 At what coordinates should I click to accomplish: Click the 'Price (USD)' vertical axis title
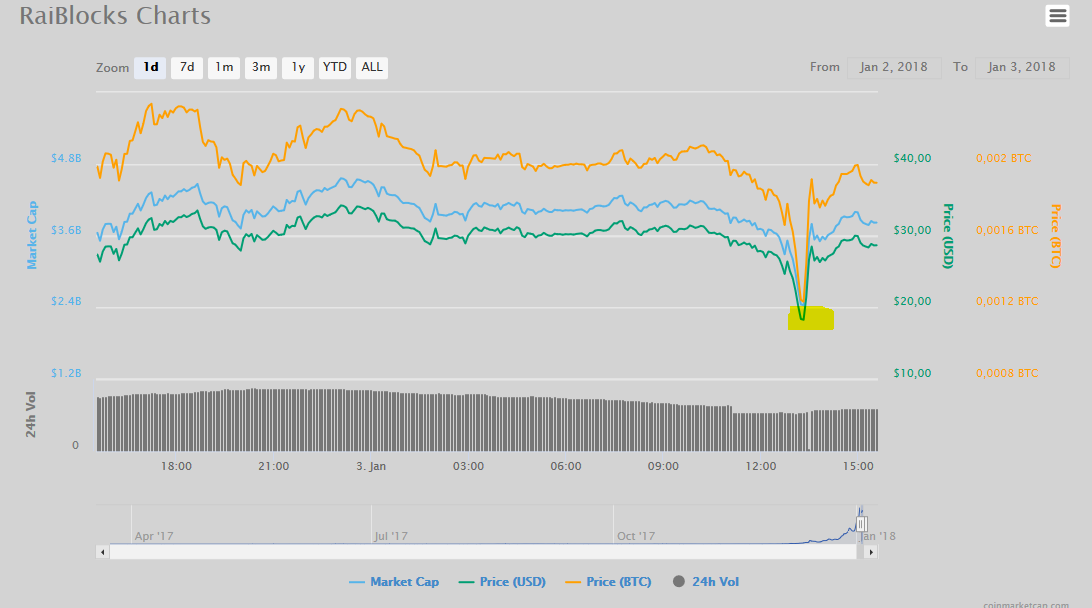point(947,235)
